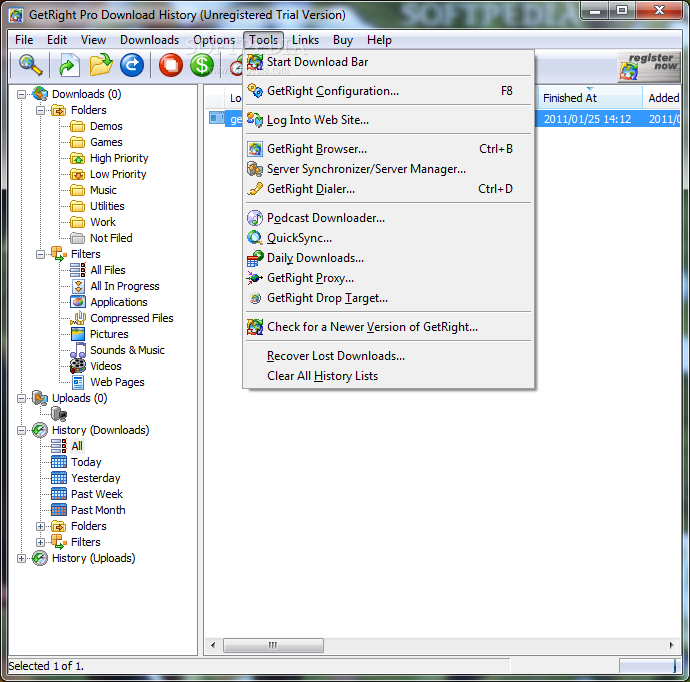
Task: Click the green arrow document toolbar icon
Action: [69, 65]
